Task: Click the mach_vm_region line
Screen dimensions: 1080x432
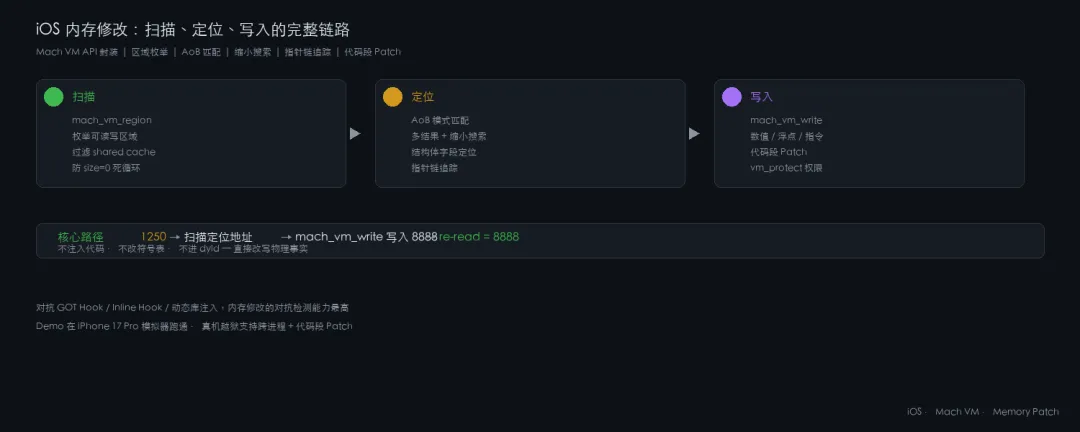Action: [112, 121]
